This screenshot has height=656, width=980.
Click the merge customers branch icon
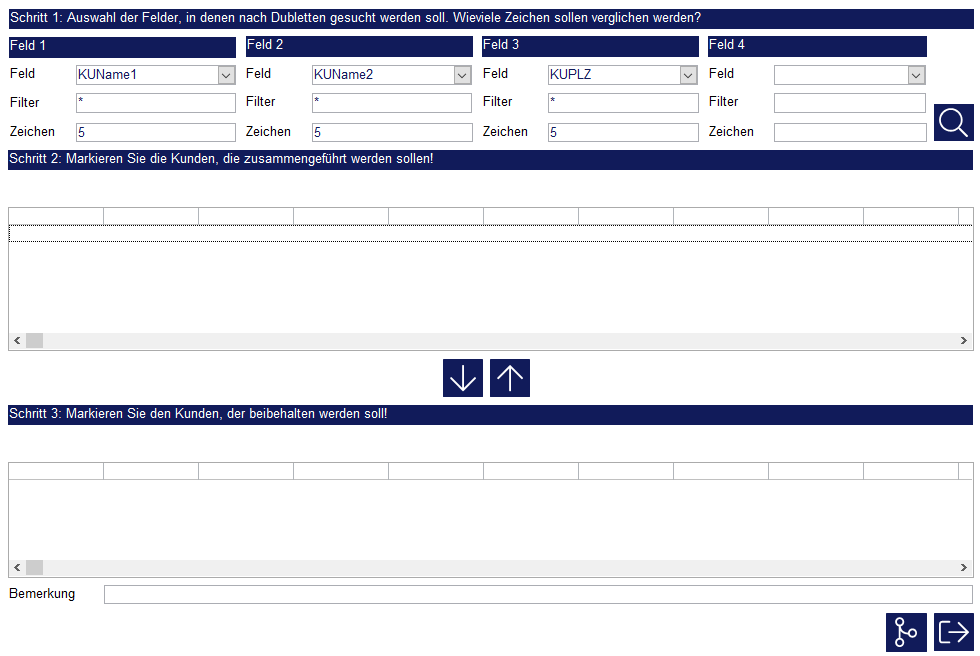[x=906, y=632]
